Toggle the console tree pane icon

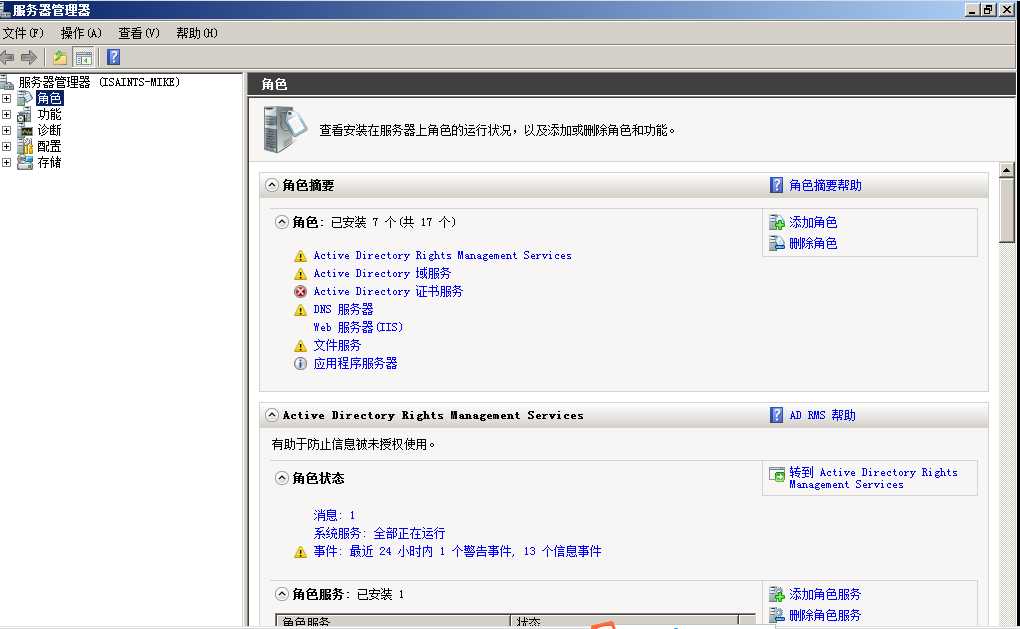coord(84,58)
